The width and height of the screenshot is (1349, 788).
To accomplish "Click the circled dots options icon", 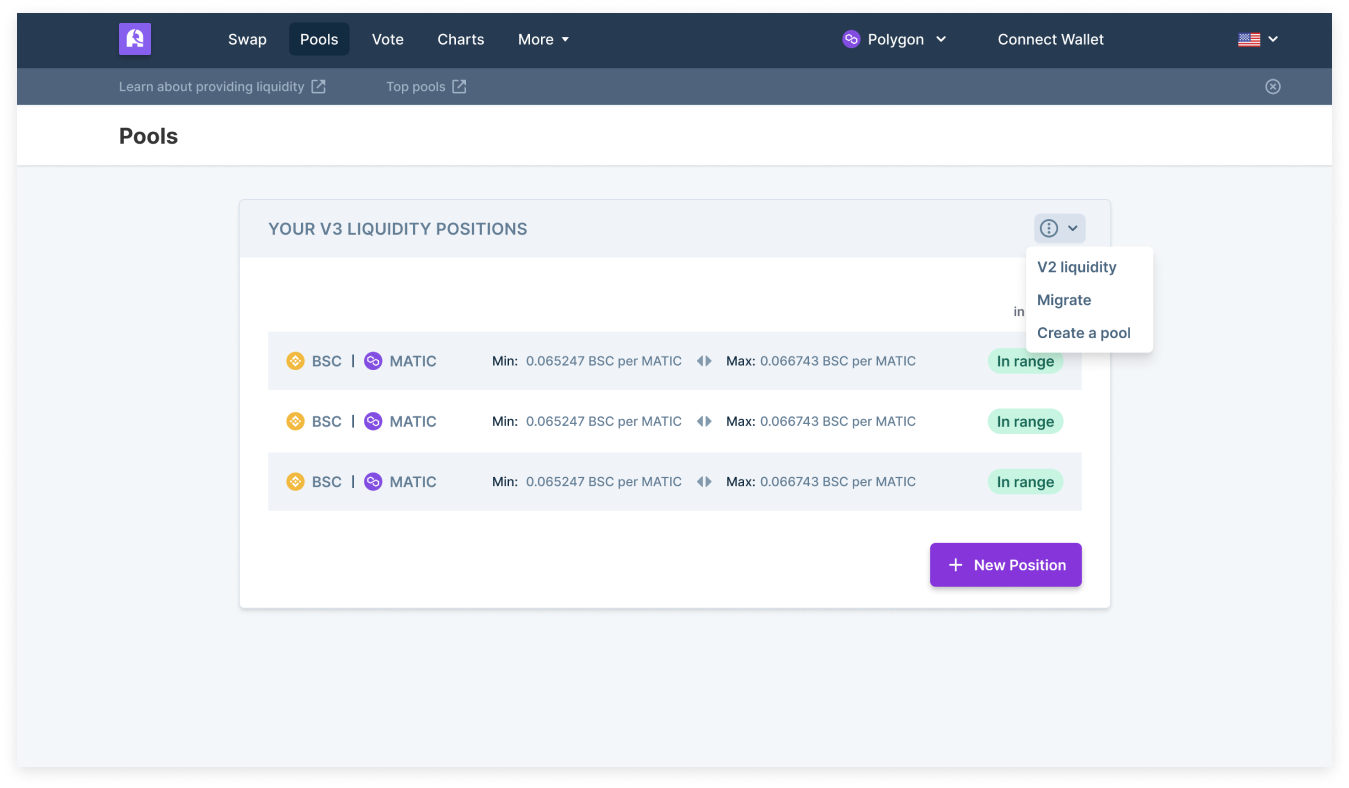I will pos(1048,228).
